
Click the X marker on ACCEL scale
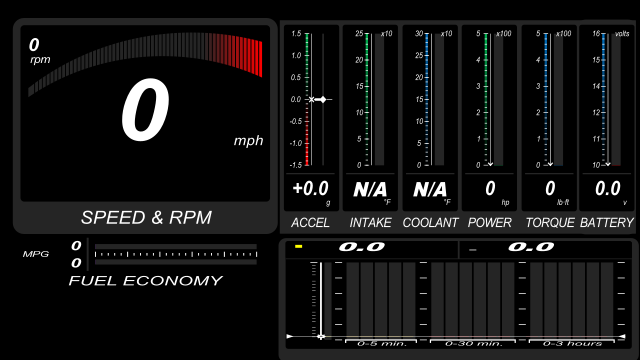coord(311,99)
